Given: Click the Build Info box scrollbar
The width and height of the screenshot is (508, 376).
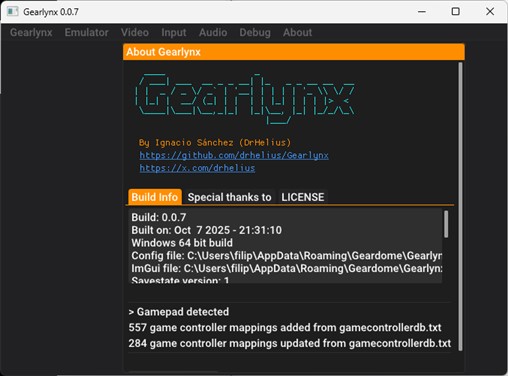Looking at the screenshot, I should tap(446, 224).
